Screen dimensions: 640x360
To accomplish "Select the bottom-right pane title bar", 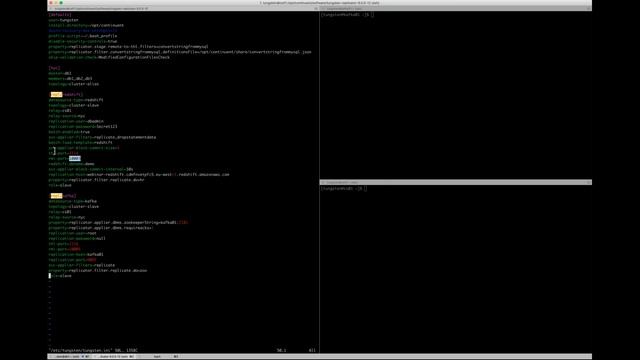I will [x=456, y=182].
